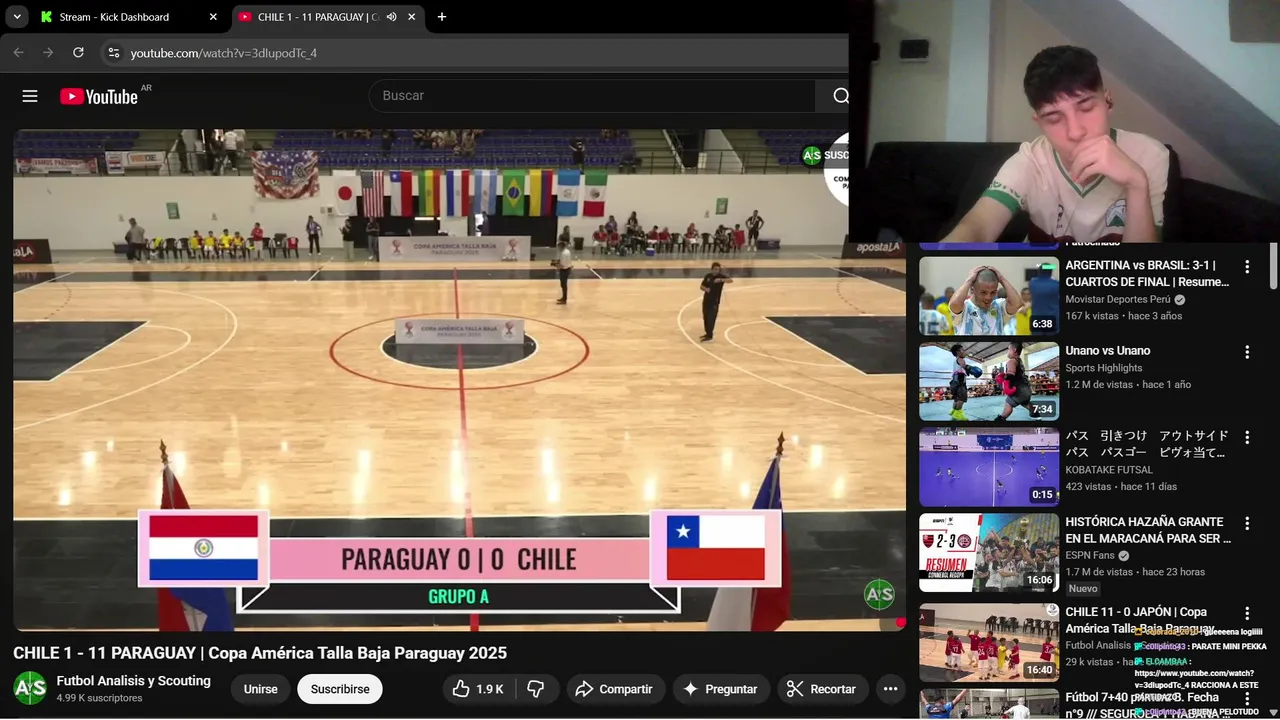The image size is (1280, 720).
Task: Open Argentina vs Brasil 3-1 thumbnail
Action: [989, 296]
